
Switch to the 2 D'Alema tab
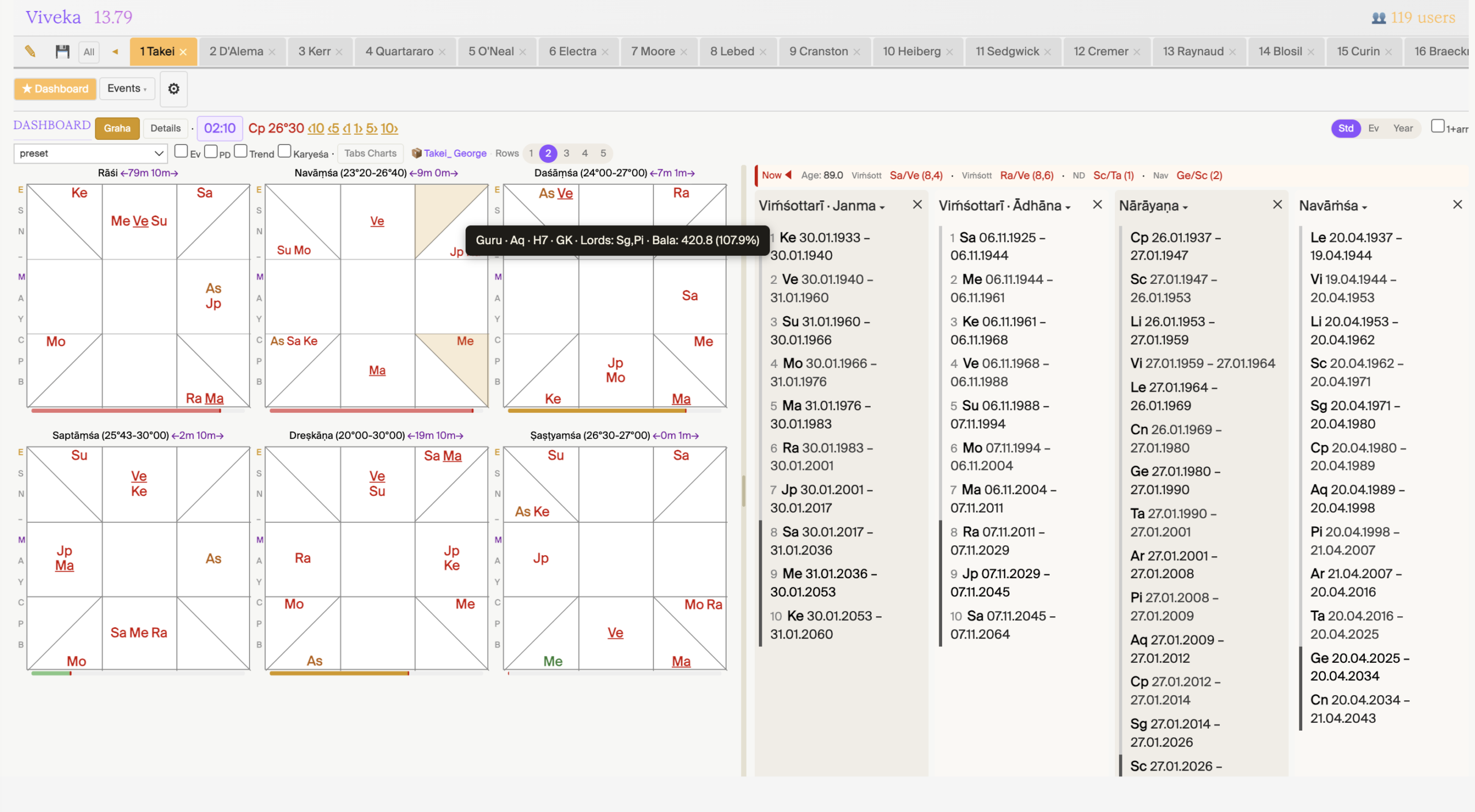(x=236, y=51)
